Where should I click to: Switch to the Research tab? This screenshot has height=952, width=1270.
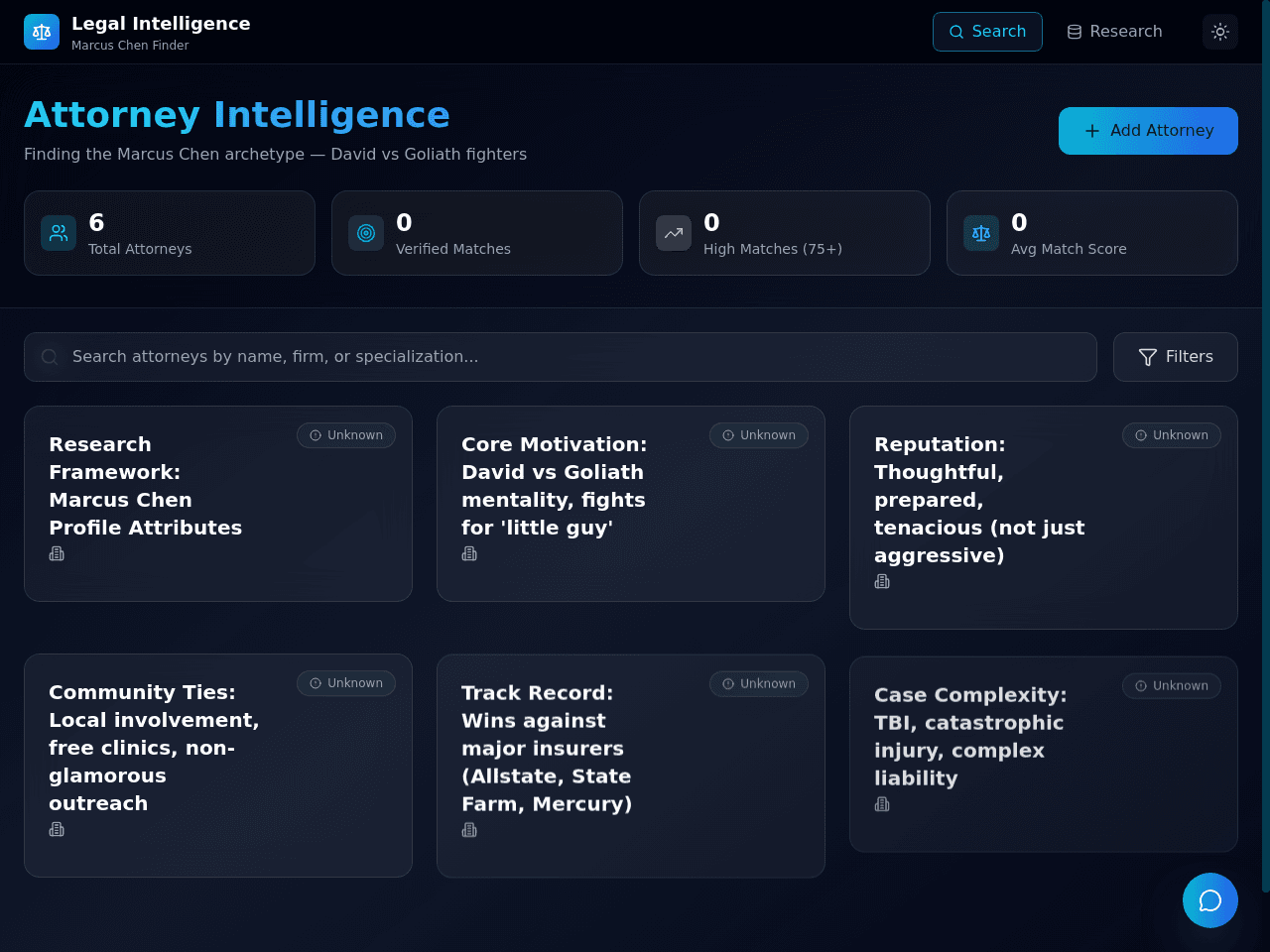(1114, 32)
